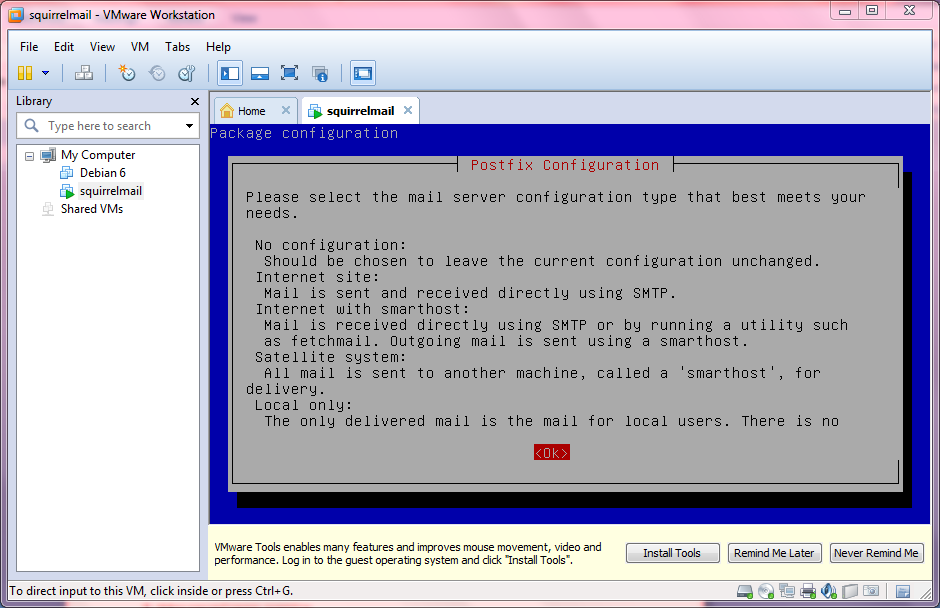Click the Unity mode toolbar icon
The image size is (940, 608).
pyautogui.click(x=320, y=74)
